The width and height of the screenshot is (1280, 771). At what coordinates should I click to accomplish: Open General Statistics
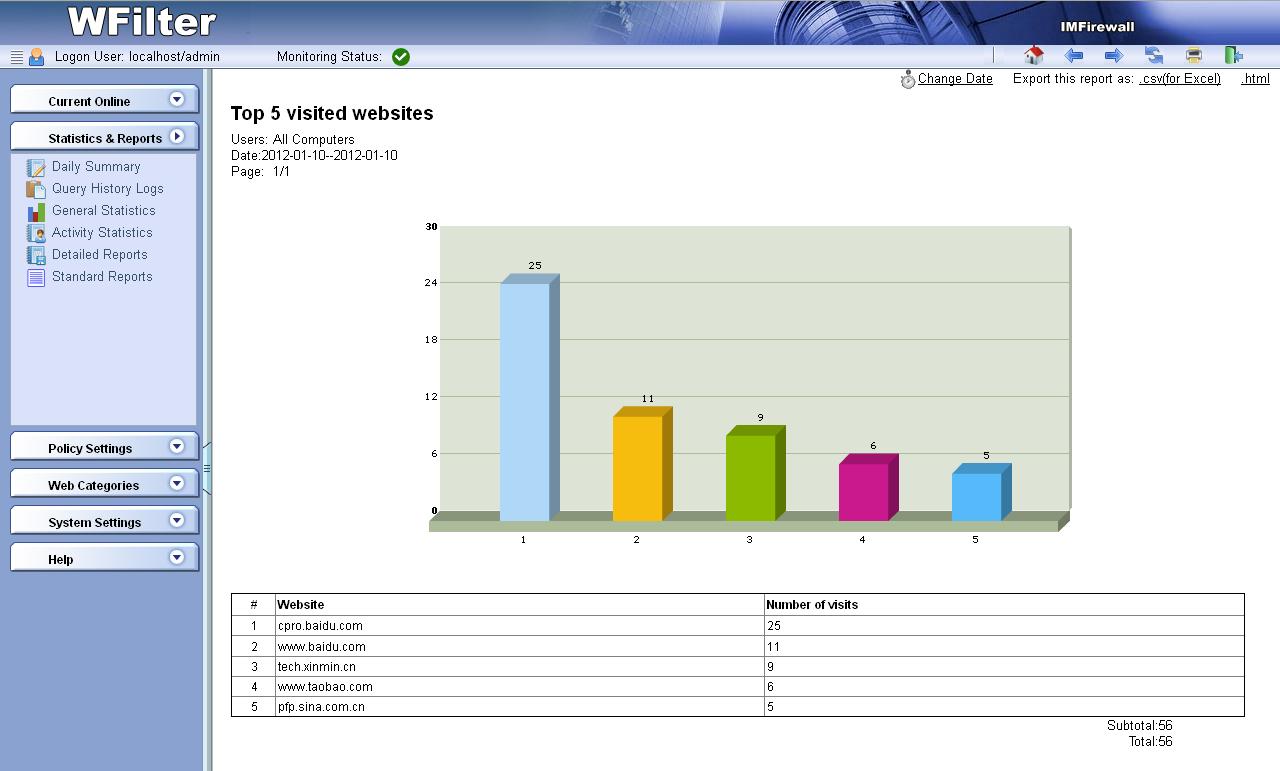pyautogui.click(x=103, y=211)
